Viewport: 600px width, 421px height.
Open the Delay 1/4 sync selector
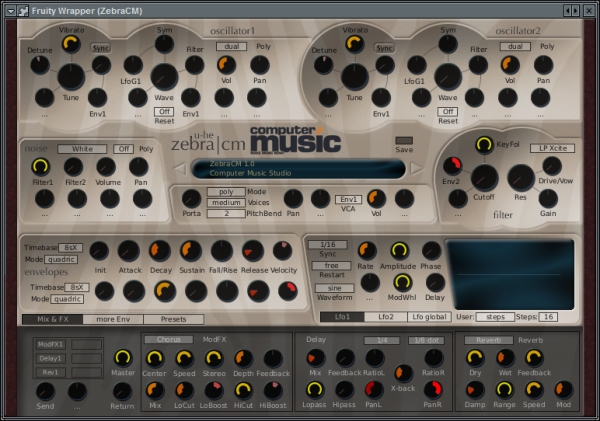coord(382,340)
